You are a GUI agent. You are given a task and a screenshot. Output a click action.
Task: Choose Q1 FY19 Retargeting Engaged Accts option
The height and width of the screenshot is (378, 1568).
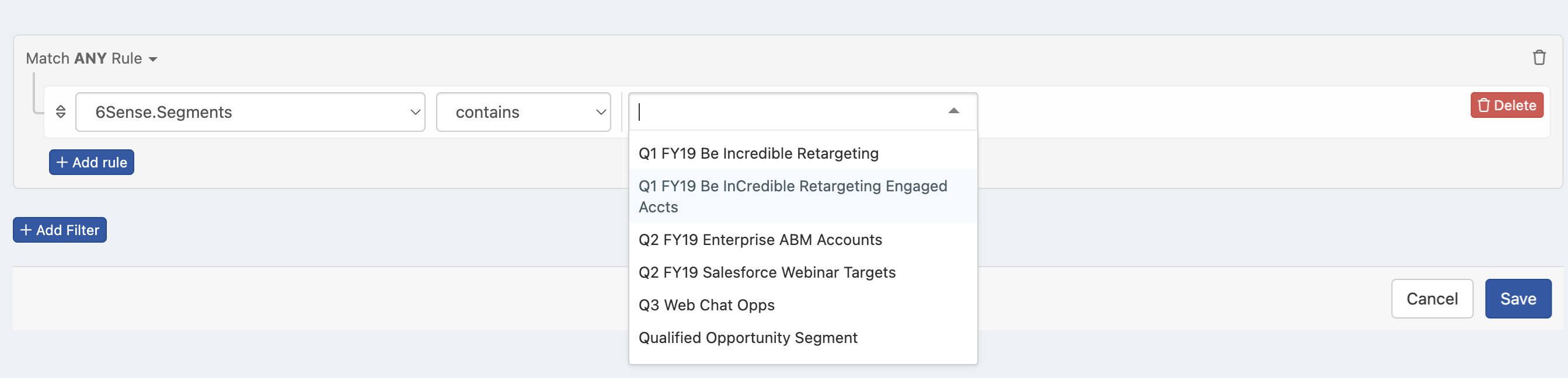(x=792, y=196)
